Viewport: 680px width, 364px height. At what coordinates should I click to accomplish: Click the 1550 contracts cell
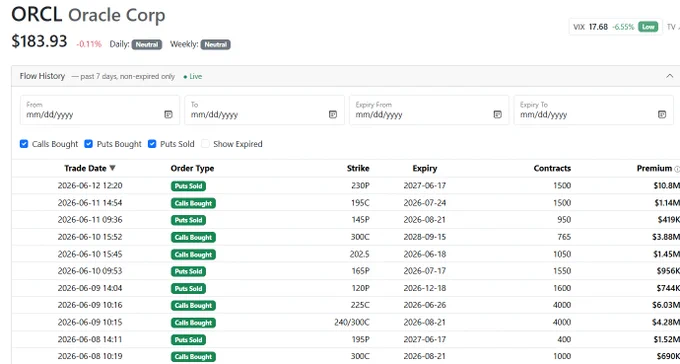coord(562,271)
